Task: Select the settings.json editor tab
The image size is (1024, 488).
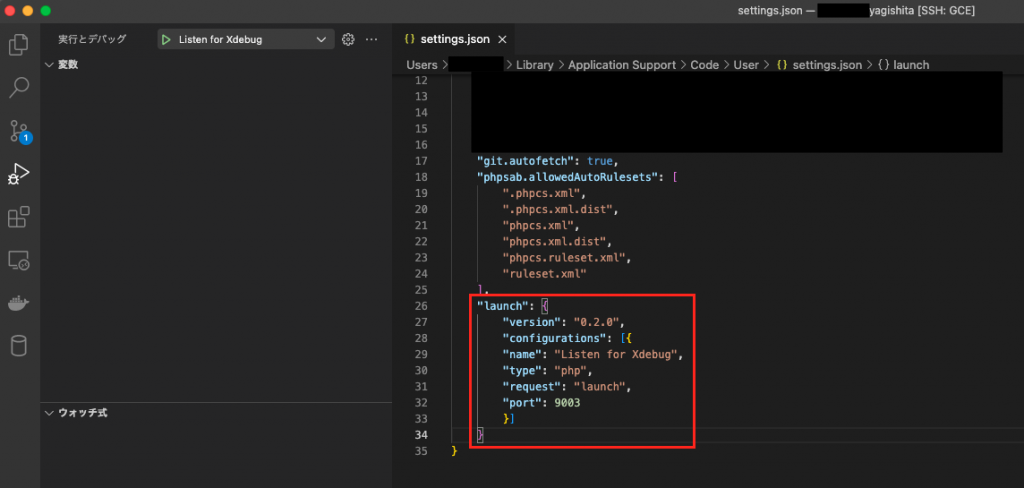Action: click(x=453, y=39)
